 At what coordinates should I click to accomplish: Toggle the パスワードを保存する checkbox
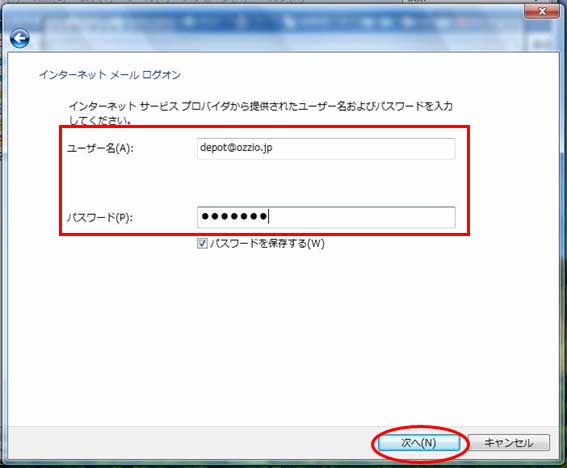point(202,243)
